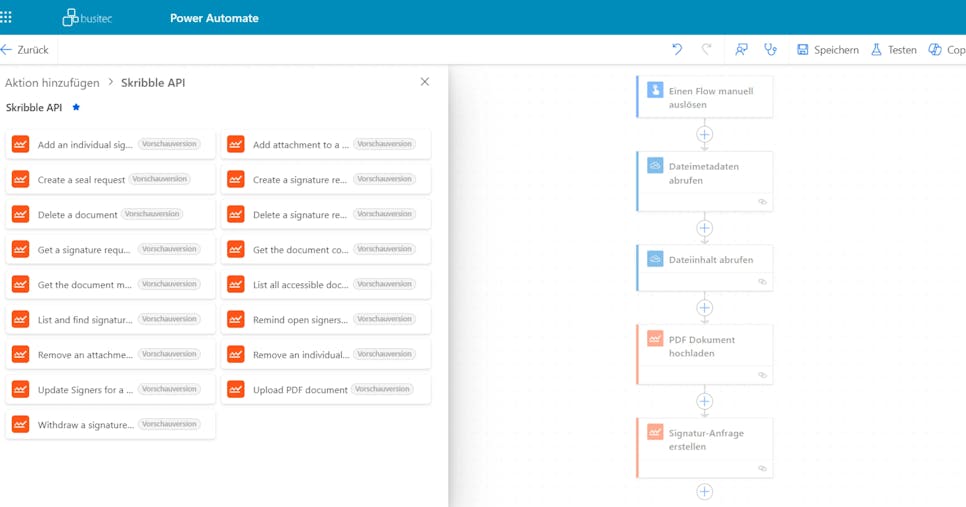
Task: Go to Aktion hinzufügen breadcrumb
Action: [x=52, y=83]
